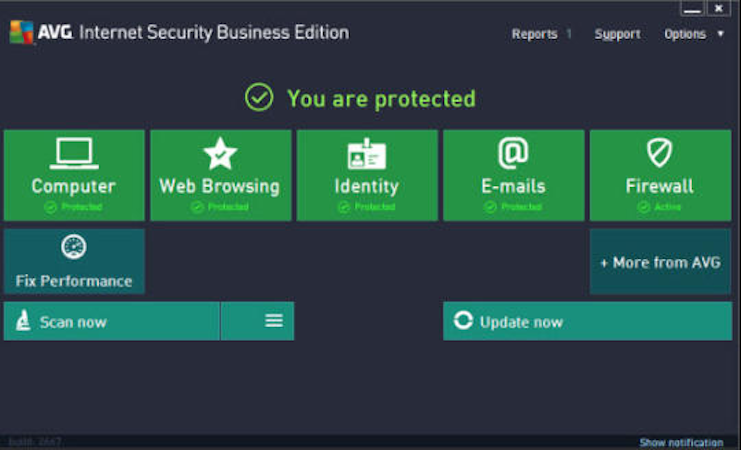Click the Update now button label
This screenshot has width=741, height=450.
[x=521, y=322]
